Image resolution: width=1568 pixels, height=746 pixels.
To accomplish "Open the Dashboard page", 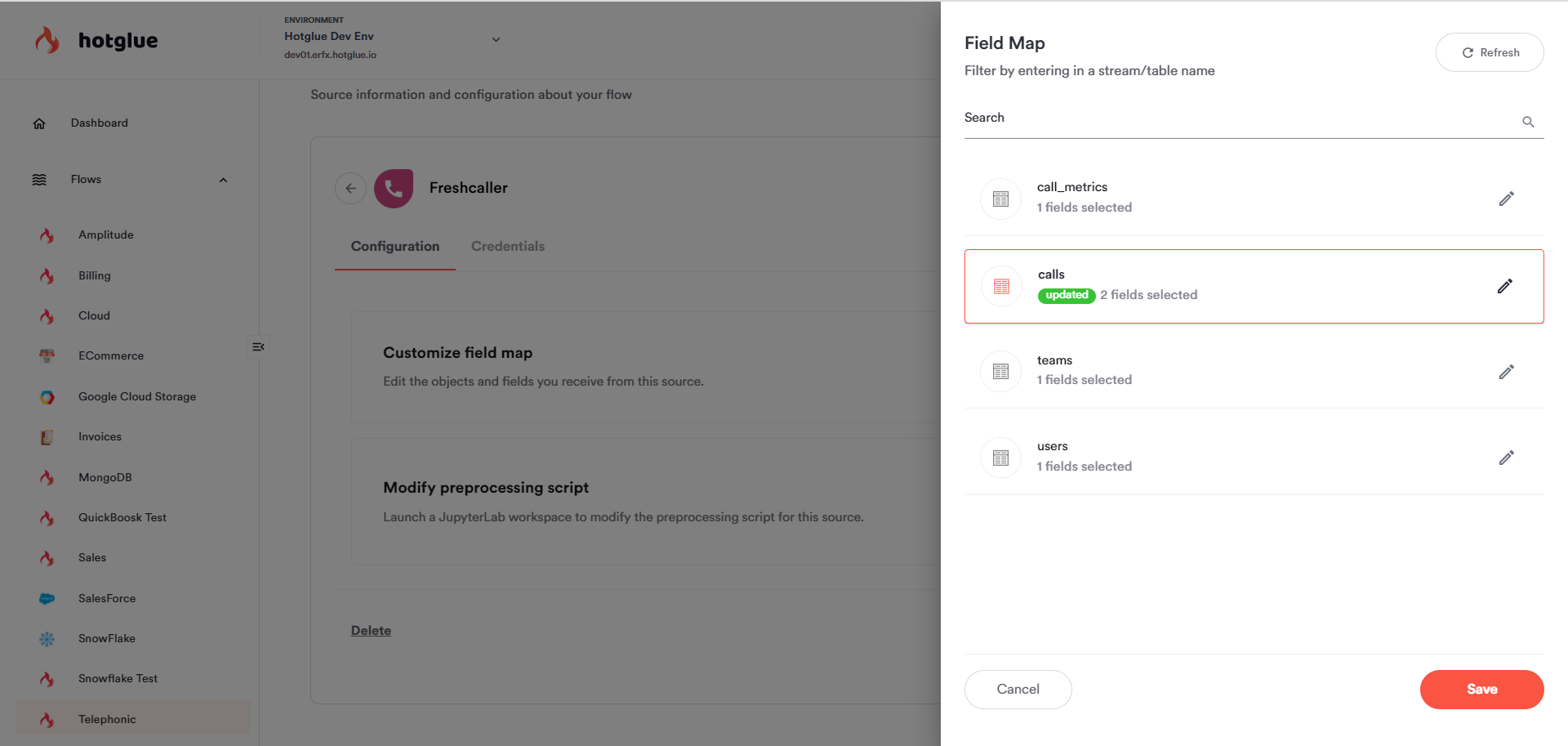I will 99,123.
